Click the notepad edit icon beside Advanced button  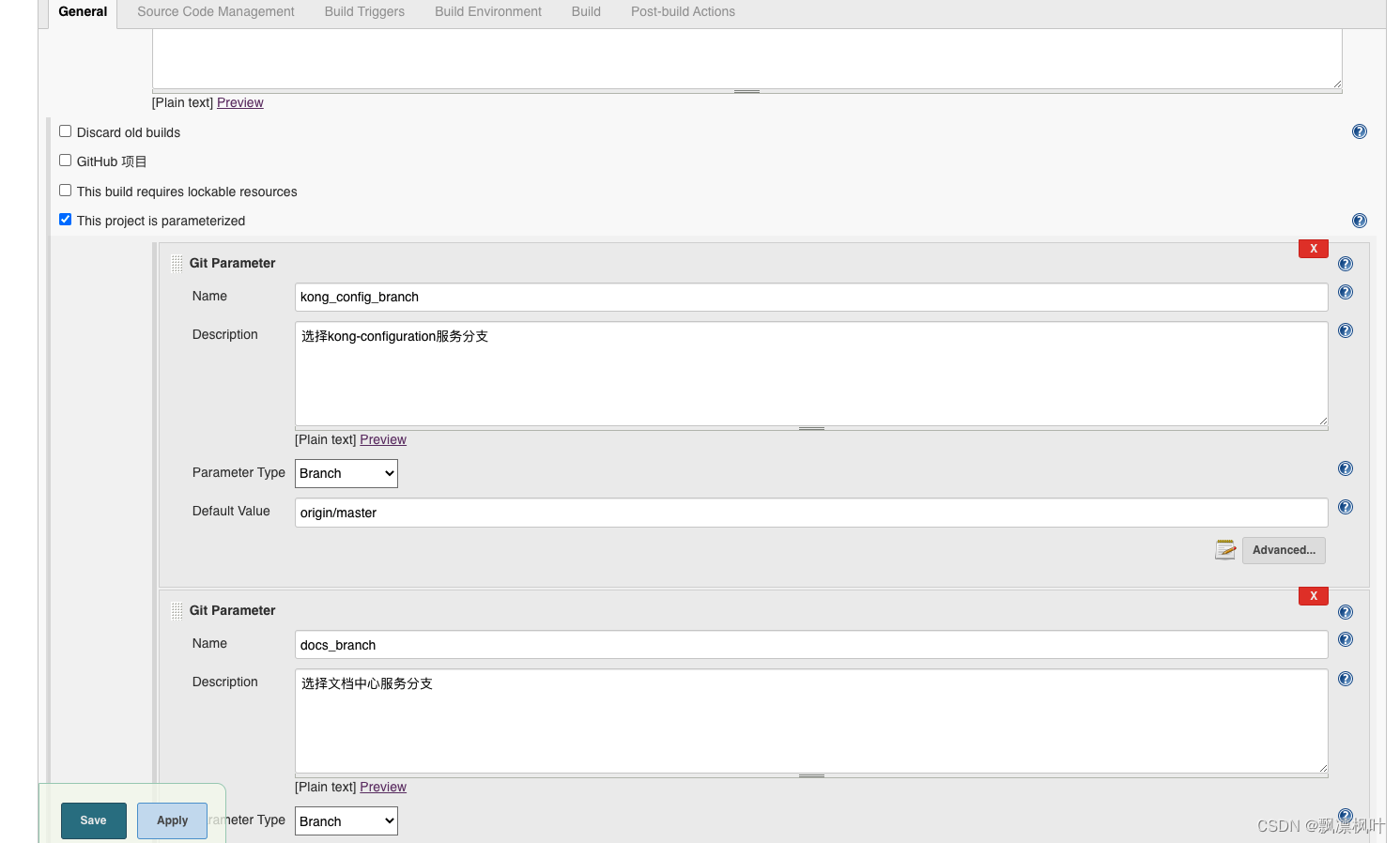coord(1224,549)
